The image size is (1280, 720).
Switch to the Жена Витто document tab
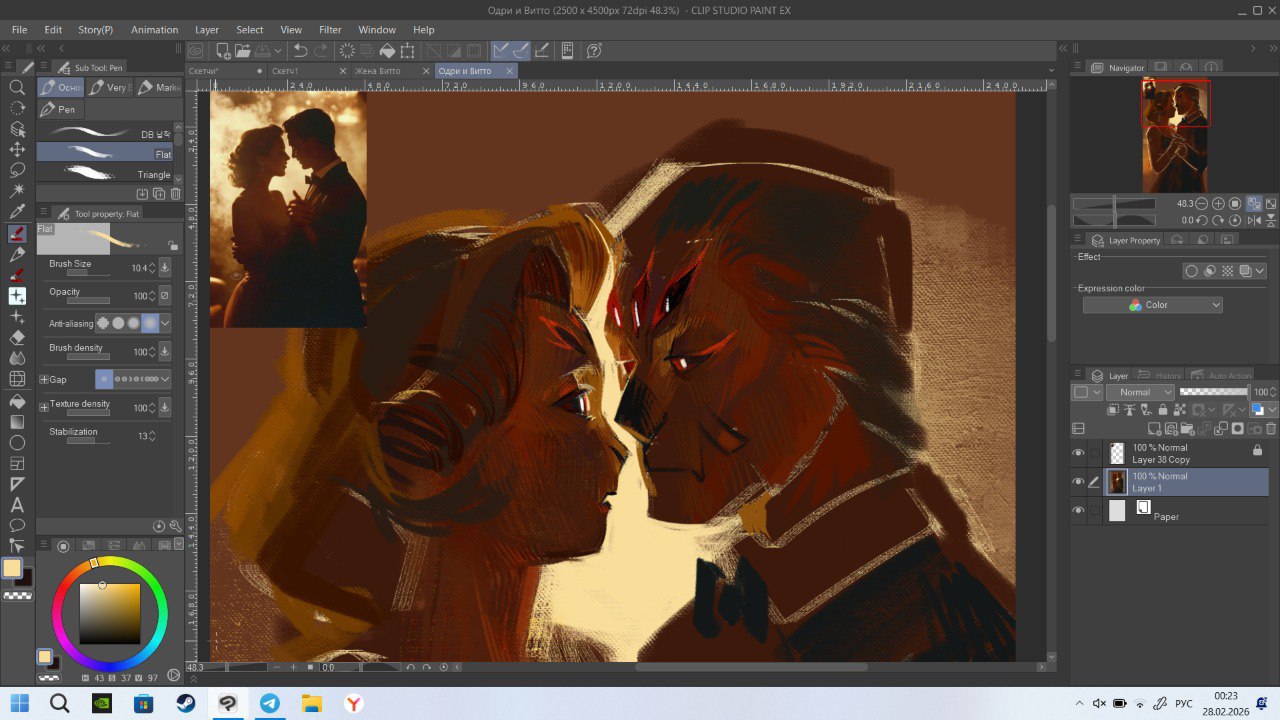377,71
